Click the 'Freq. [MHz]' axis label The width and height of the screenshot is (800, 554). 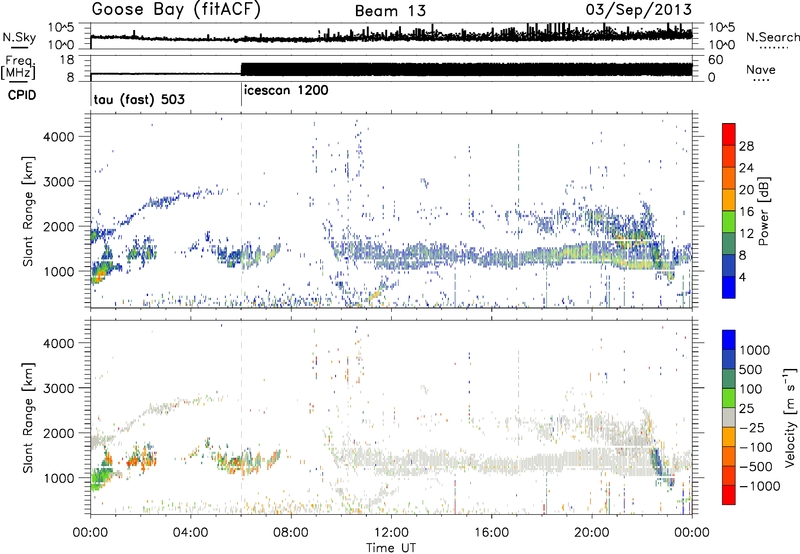coord(19,68)
